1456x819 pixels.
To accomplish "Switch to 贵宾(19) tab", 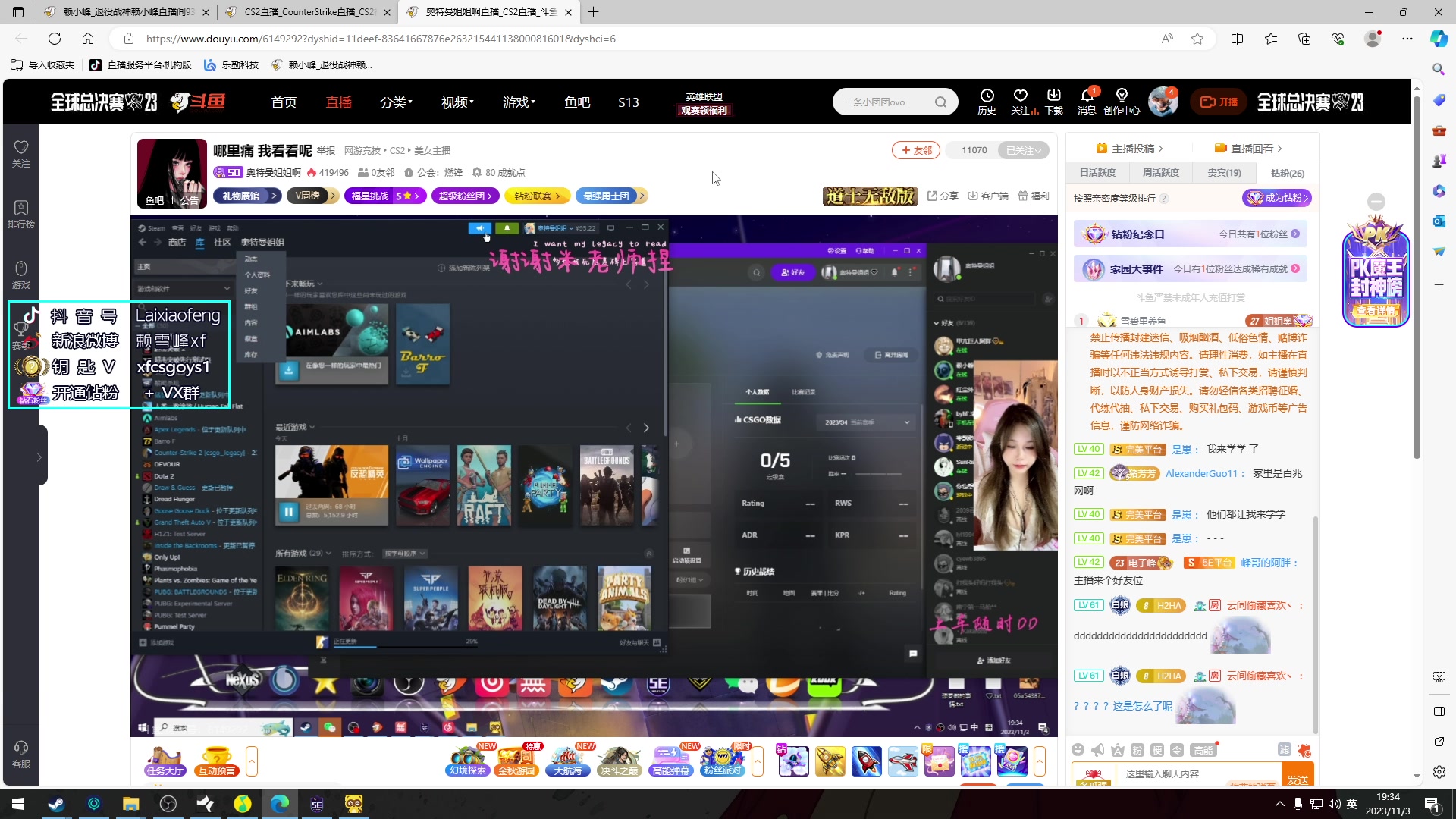I will click(x=1225, y=173).
